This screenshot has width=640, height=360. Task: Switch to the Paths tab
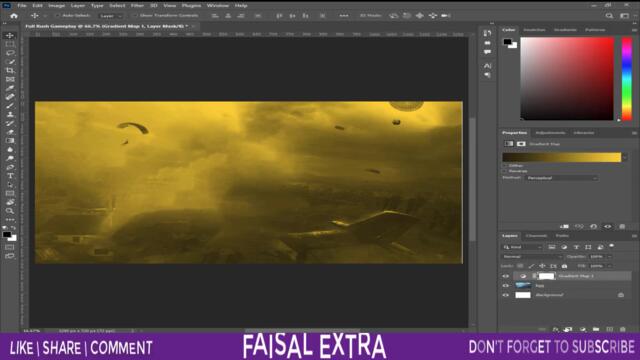pos(562,236)
